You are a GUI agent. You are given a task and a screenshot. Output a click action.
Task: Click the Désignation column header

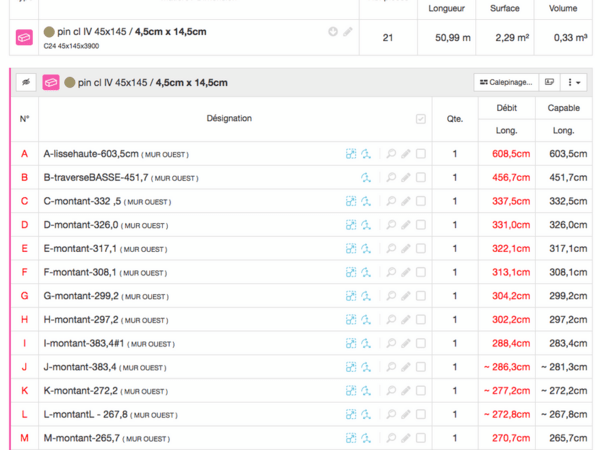229,119
